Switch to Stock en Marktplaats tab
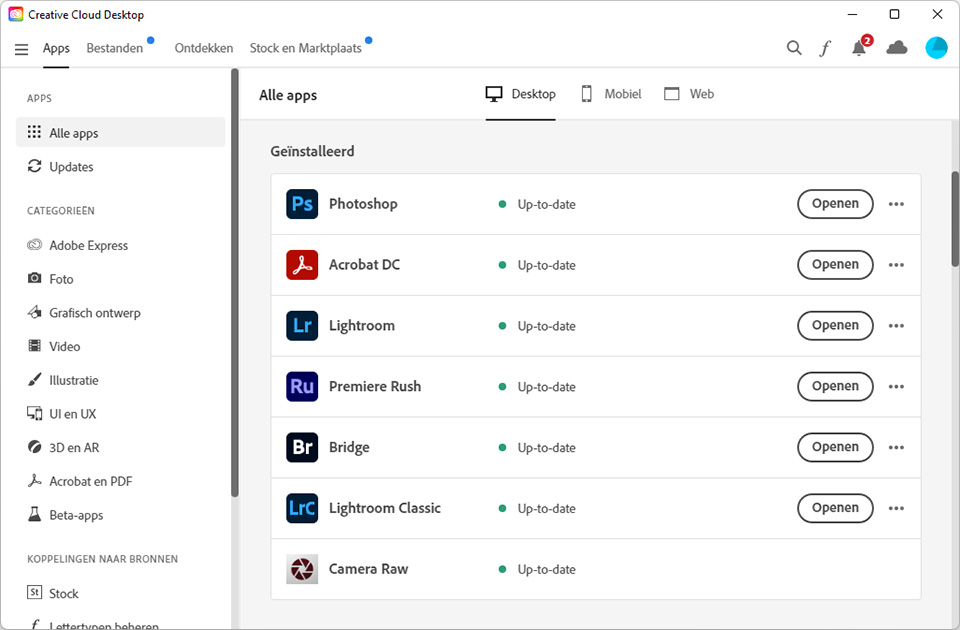960x630 pixels. click(306, 48)
